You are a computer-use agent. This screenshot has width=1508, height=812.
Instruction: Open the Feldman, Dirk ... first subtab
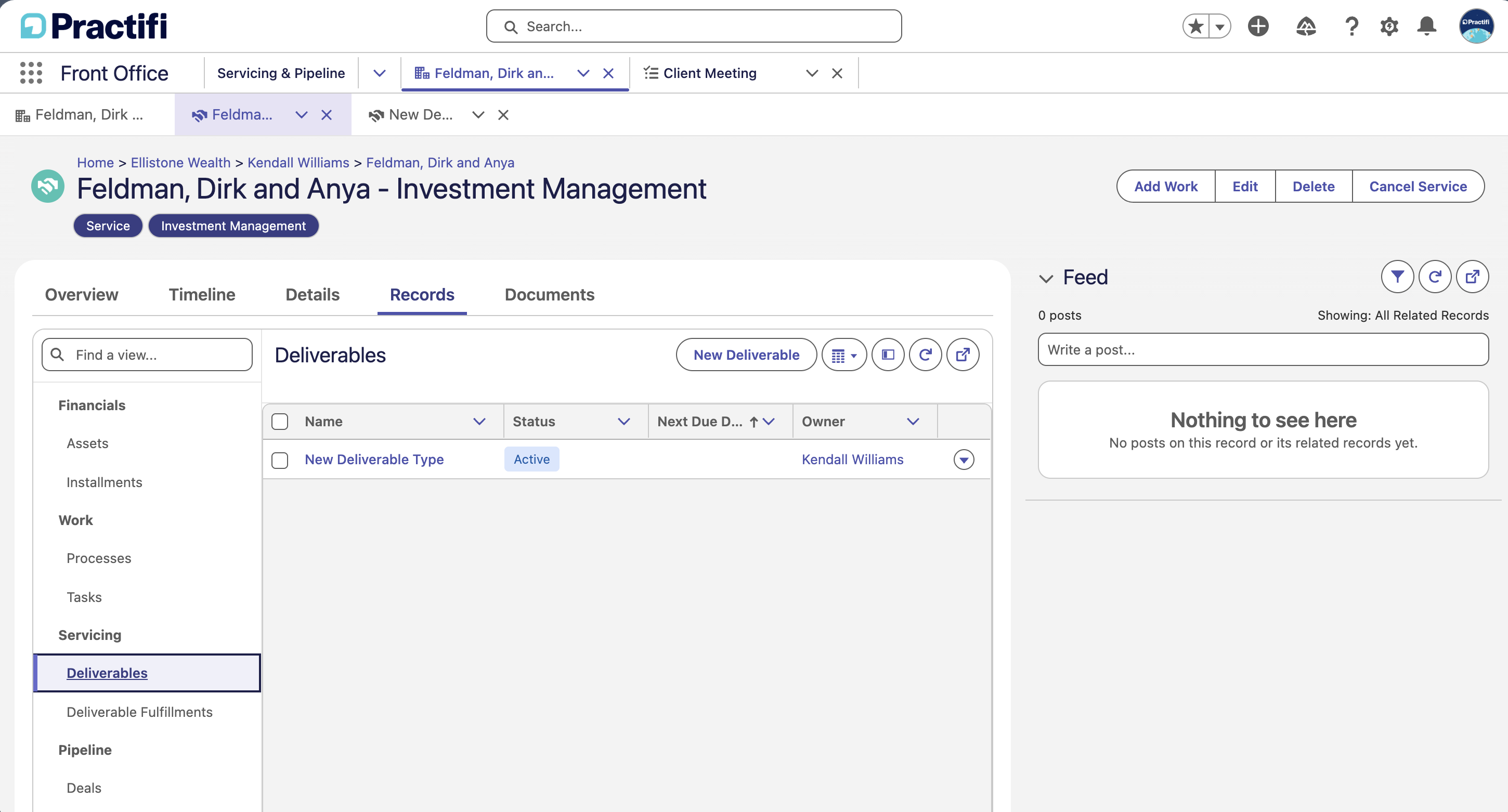tap(88, 115)
